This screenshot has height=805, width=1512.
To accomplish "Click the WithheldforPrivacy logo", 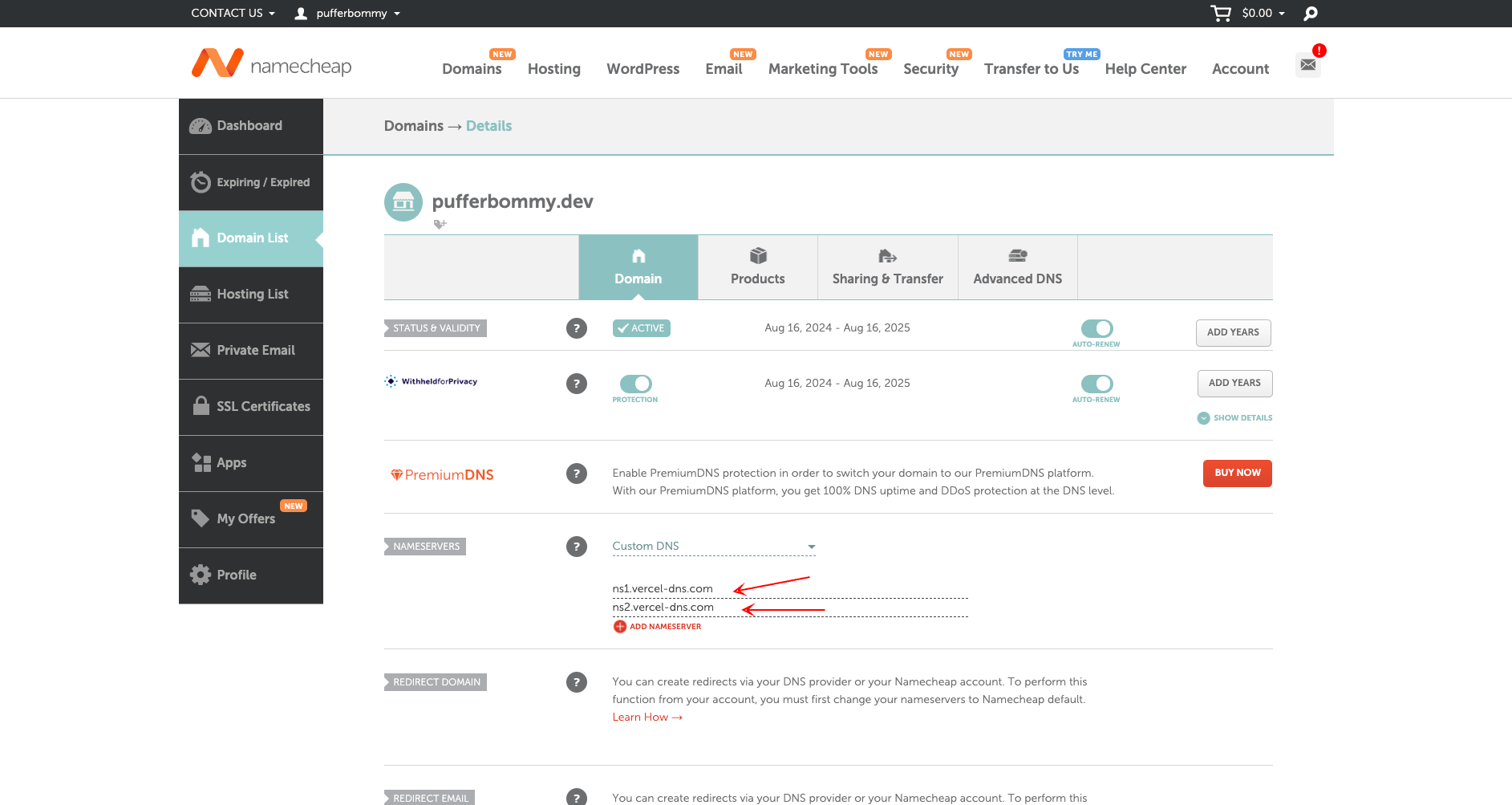I will coord(431,381).
